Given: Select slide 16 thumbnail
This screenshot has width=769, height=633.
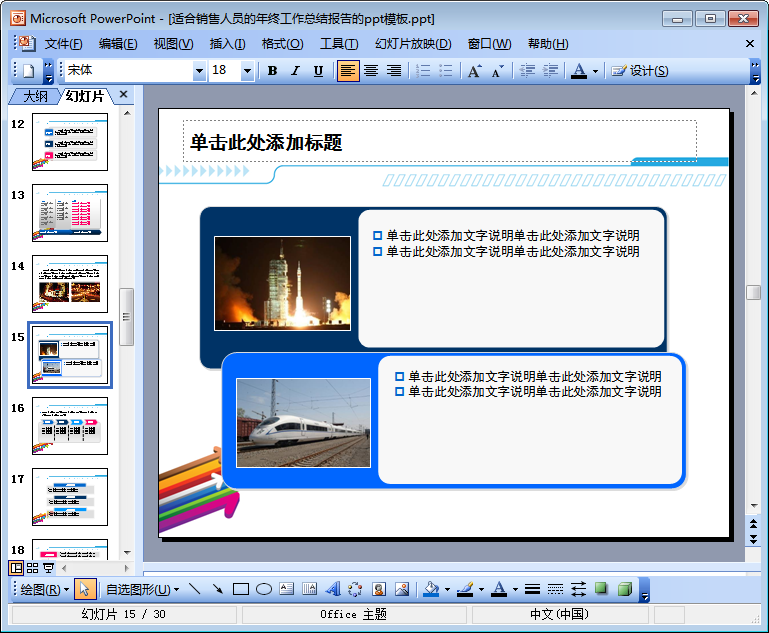Looking at the screenshot, I should click(70, 426).
